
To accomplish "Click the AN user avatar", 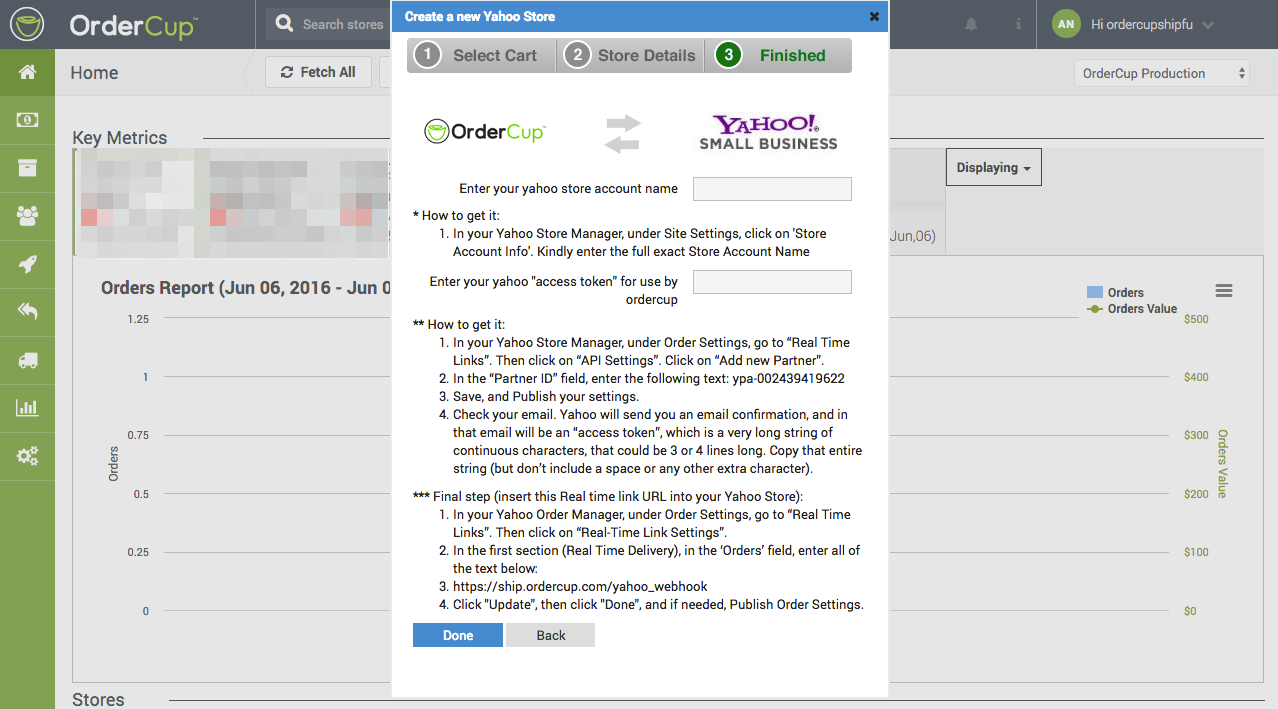I will point(1066,24).
